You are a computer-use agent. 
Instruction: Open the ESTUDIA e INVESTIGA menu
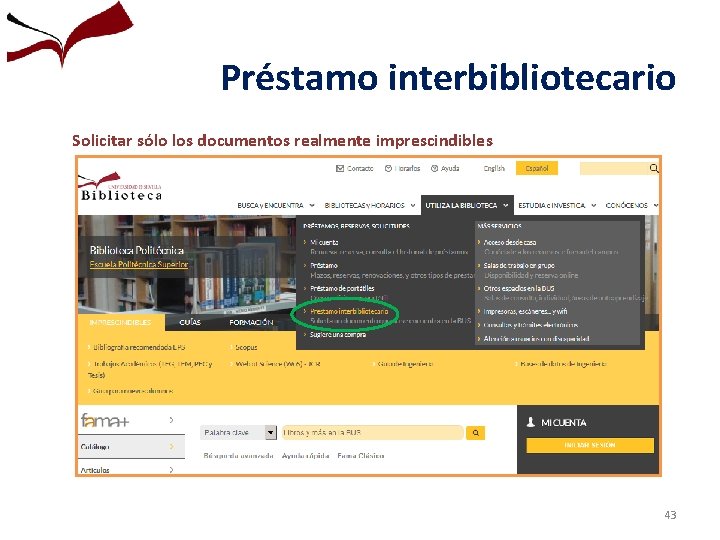pos(551,205)
